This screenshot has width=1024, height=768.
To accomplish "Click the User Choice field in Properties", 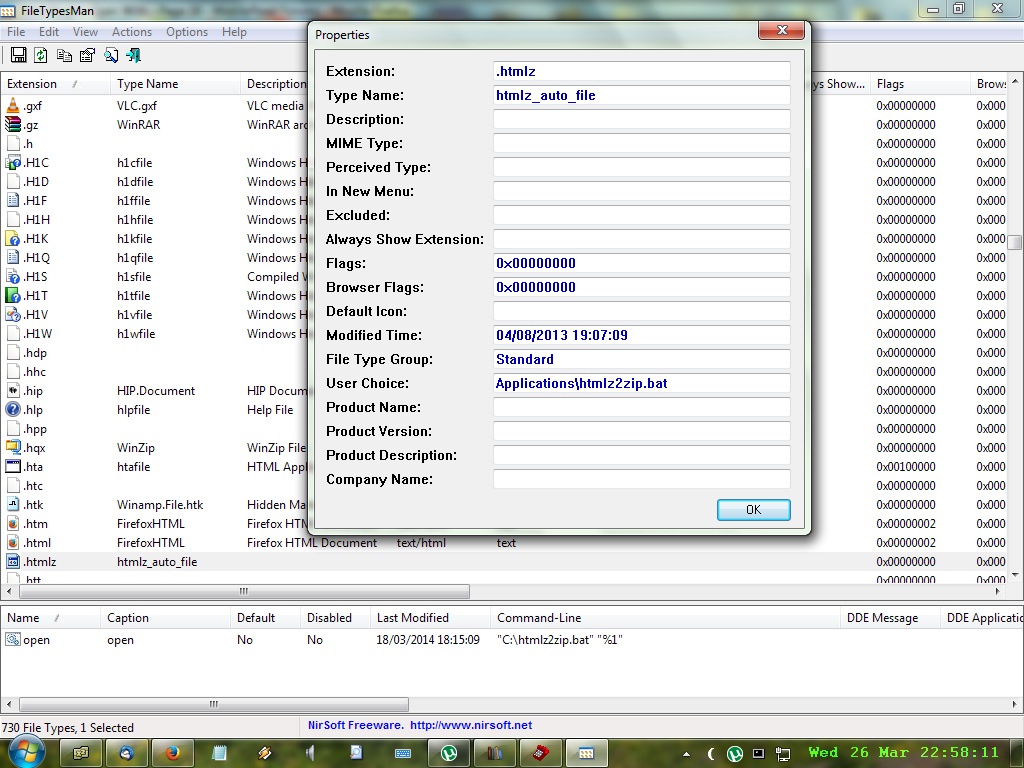I will pyautogui.click(x=641, y=383).
